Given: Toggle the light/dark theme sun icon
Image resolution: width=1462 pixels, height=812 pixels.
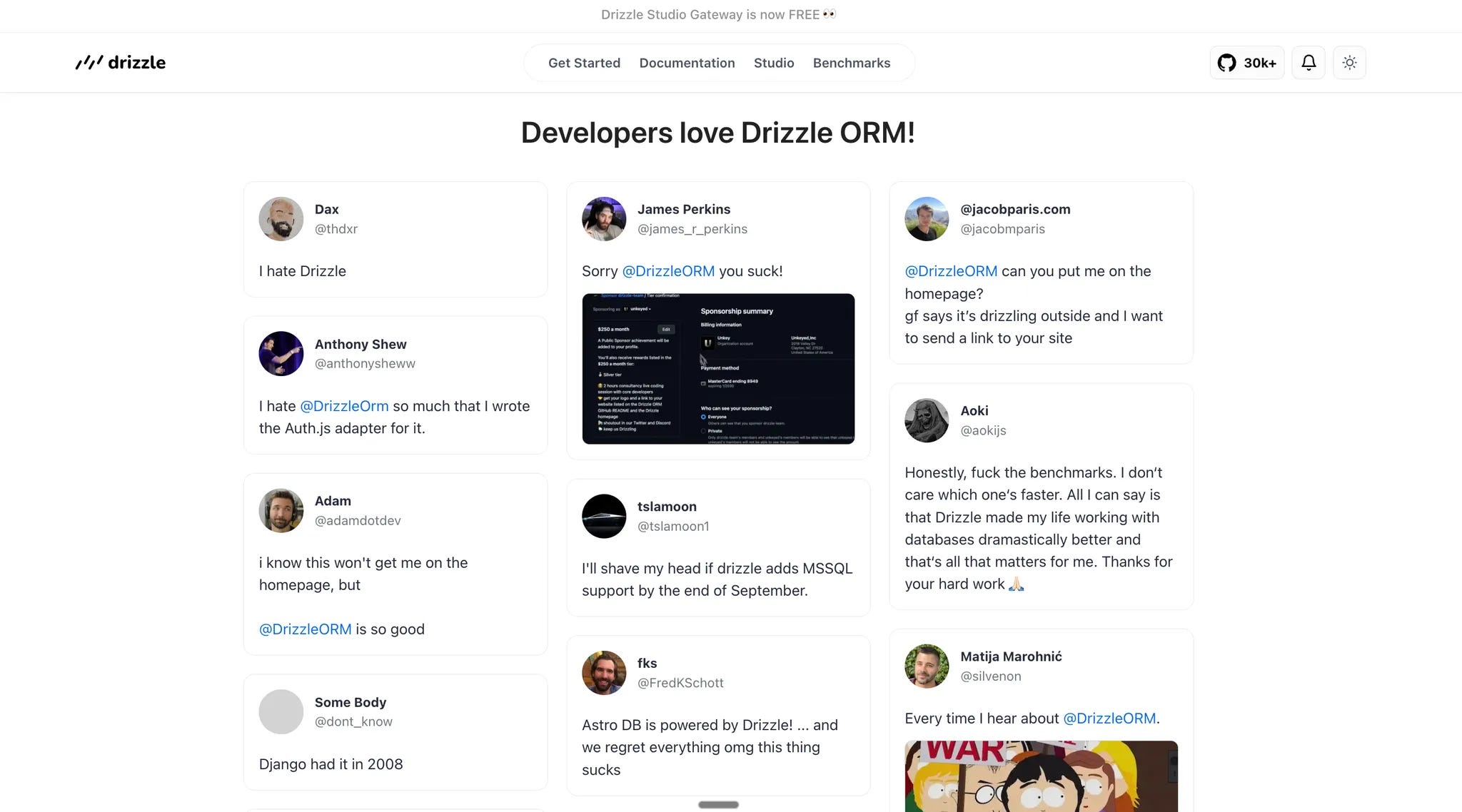Looking at the screenshot, I should tap(1349, 63).
